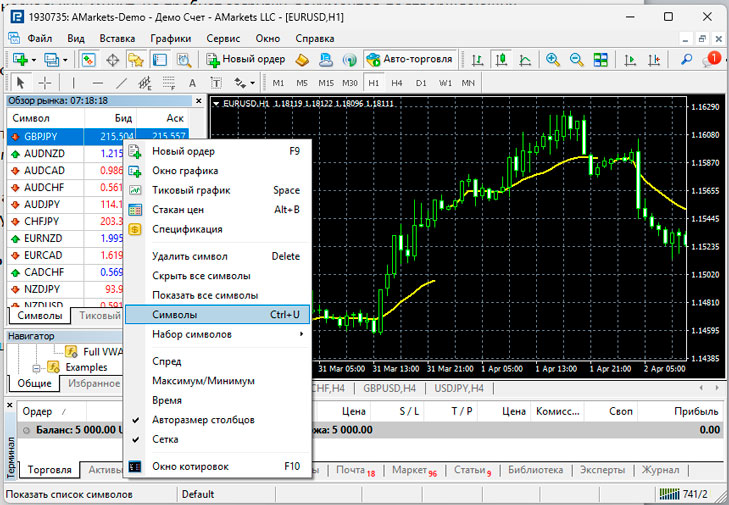Screen dimensions: 729x505
Task: Click the Новый ордер toolbar button
Action: tap(246, 59)
